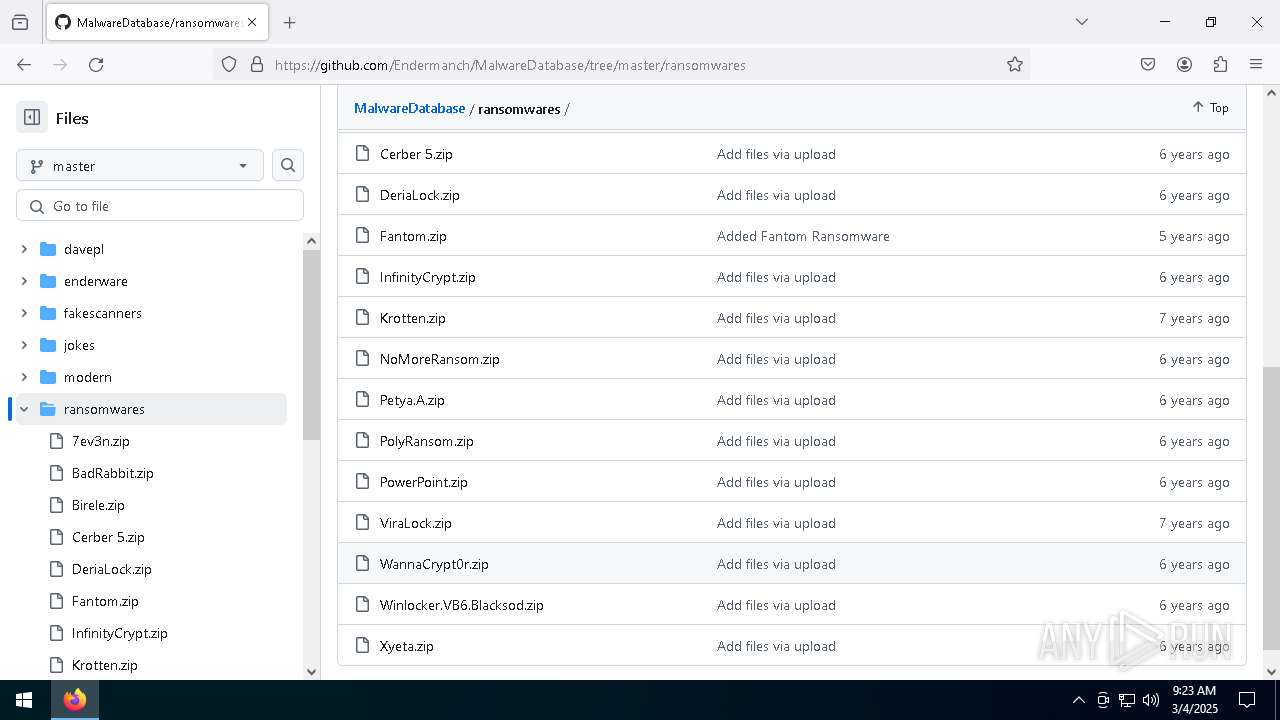This screenshot has height=720, width=1280.
Task: Expand the fakescanners folder chevron
Action: click(24, 313)
